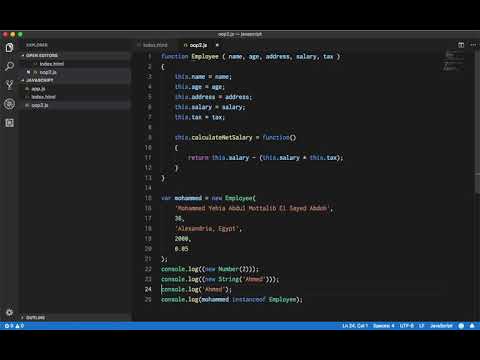Click 'mohammed' variable on line 15
480x360 pixels.
point(188,198)
